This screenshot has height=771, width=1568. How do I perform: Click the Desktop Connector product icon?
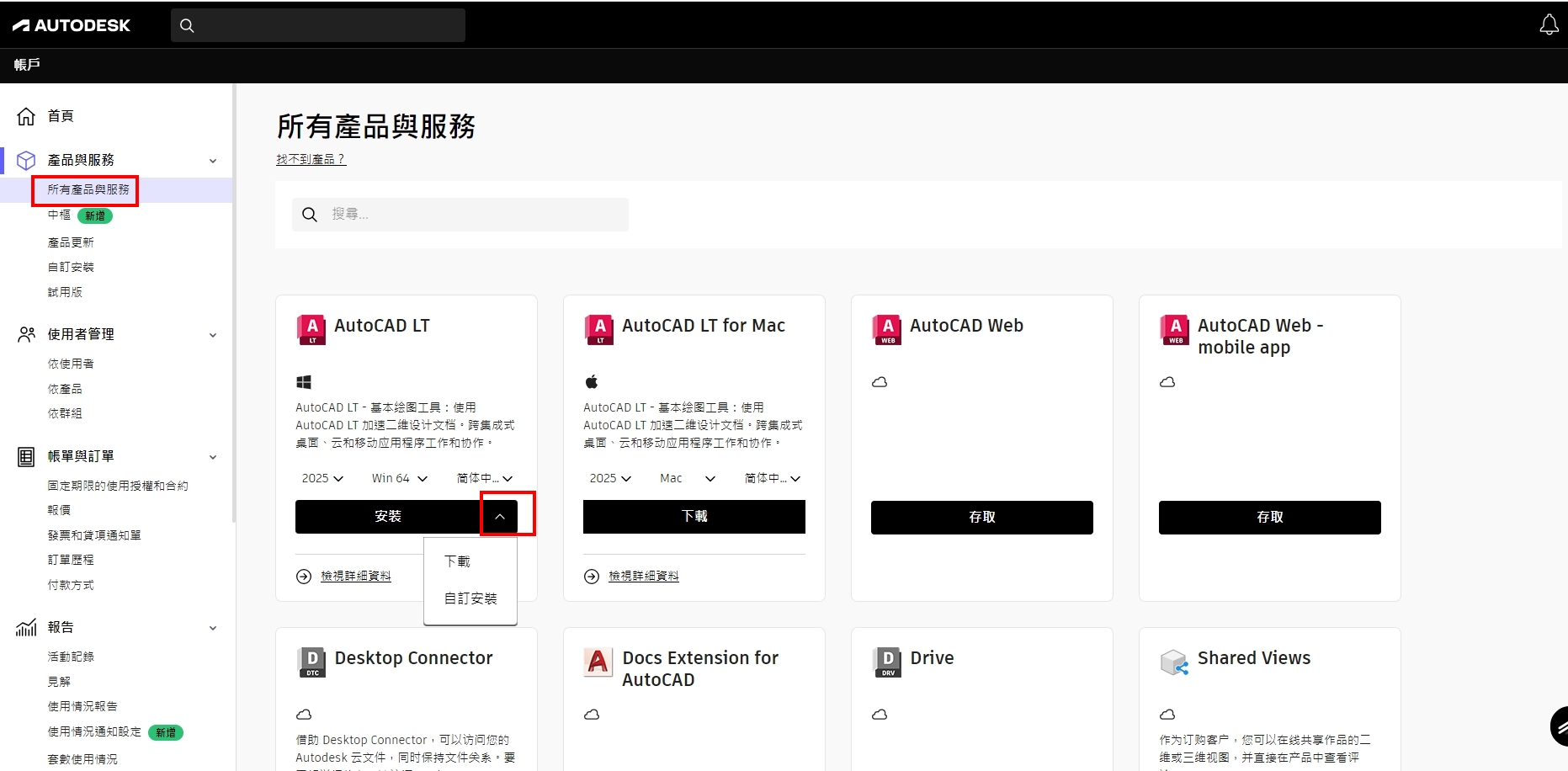pyautogui.click(x=312, y=662)
